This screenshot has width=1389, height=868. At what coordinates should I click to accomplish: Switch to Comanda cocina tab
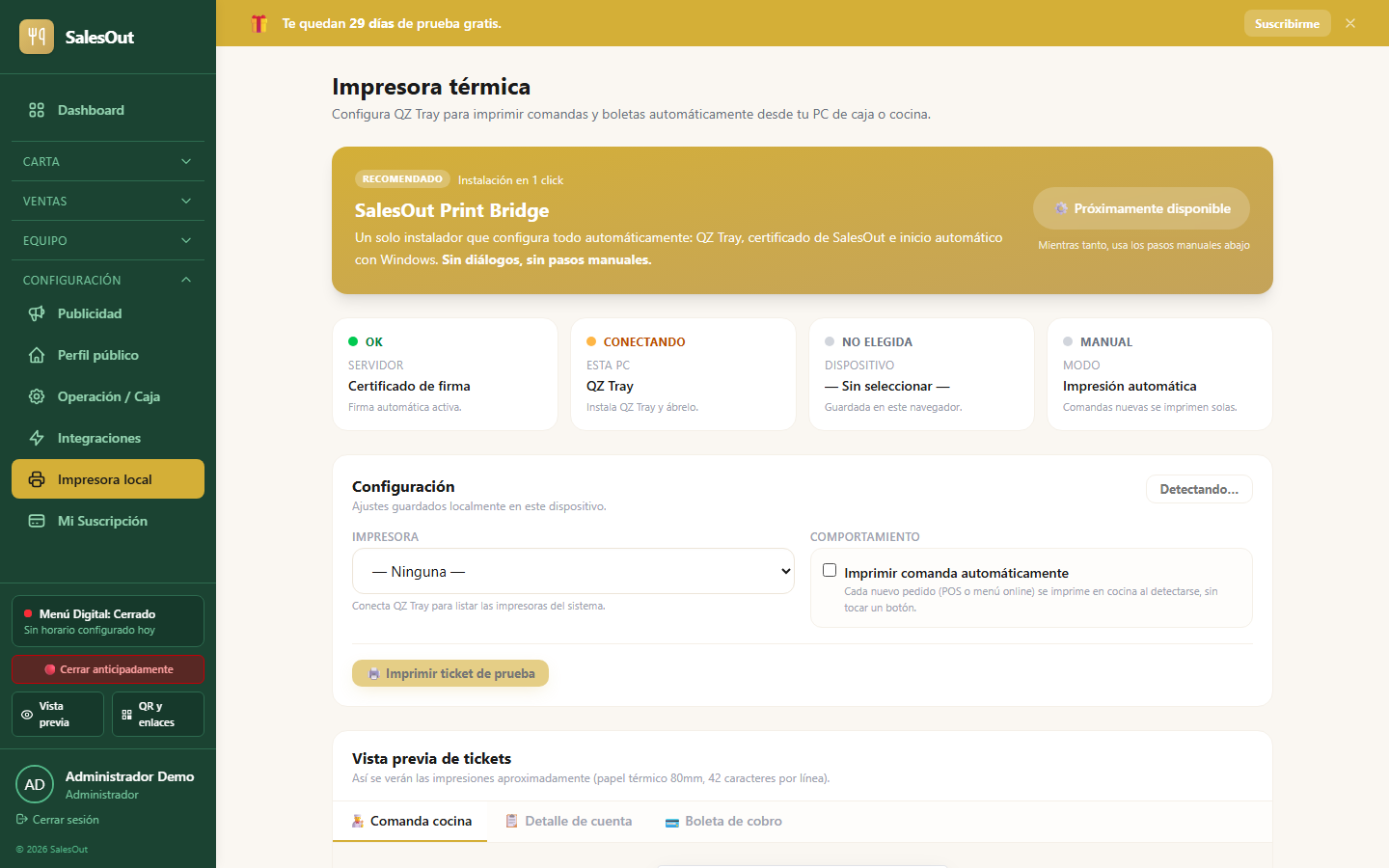tap(410, 822)
